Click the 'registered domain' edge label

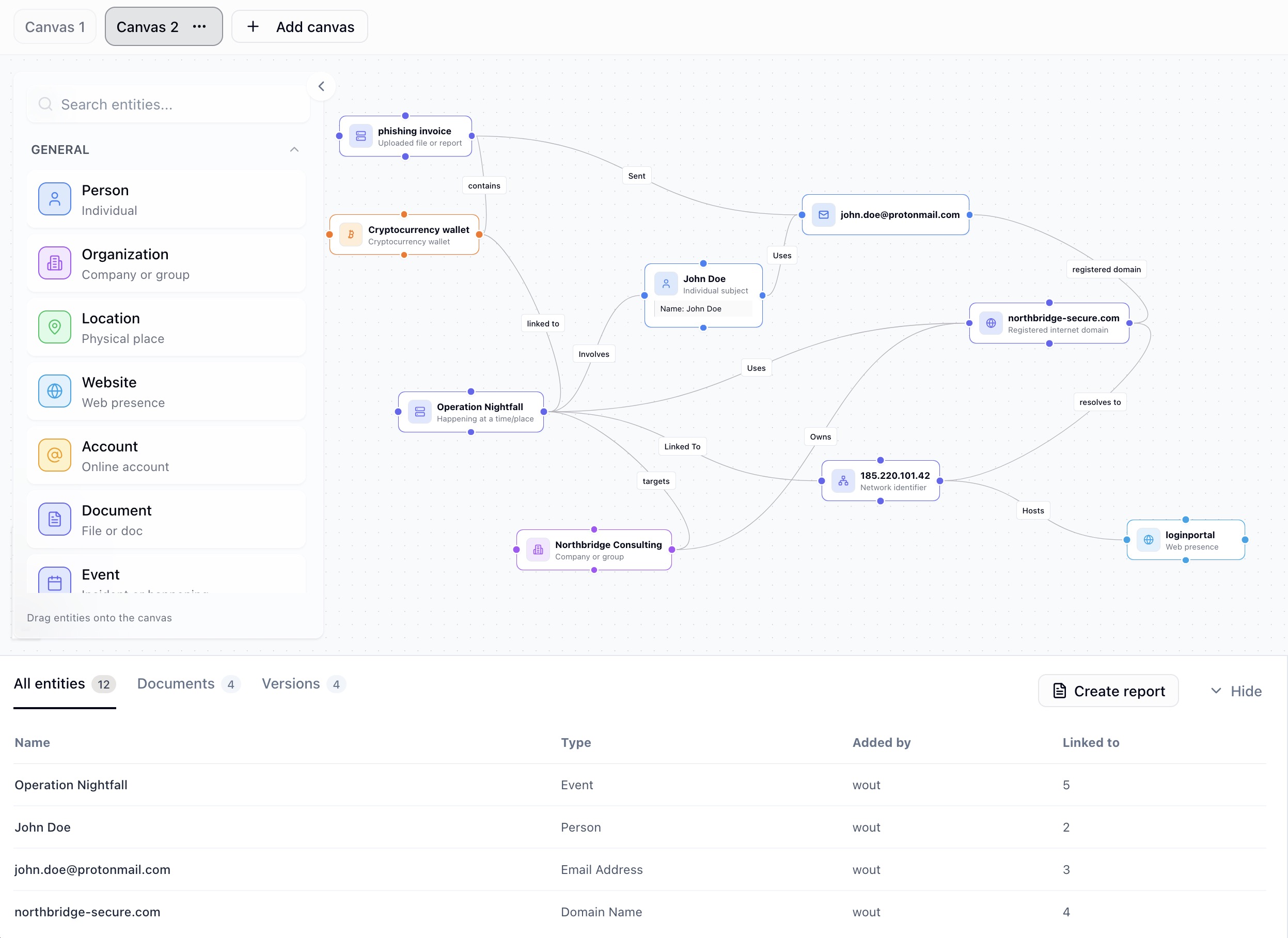click(x=1106, y=270)
